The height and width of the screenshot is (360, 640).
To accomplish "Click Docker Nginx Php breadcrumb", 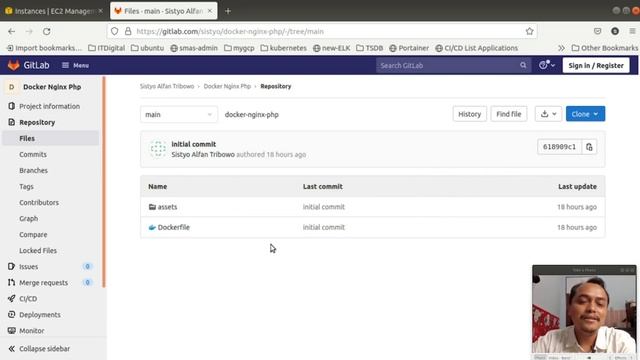I will [x=227, y=86].
